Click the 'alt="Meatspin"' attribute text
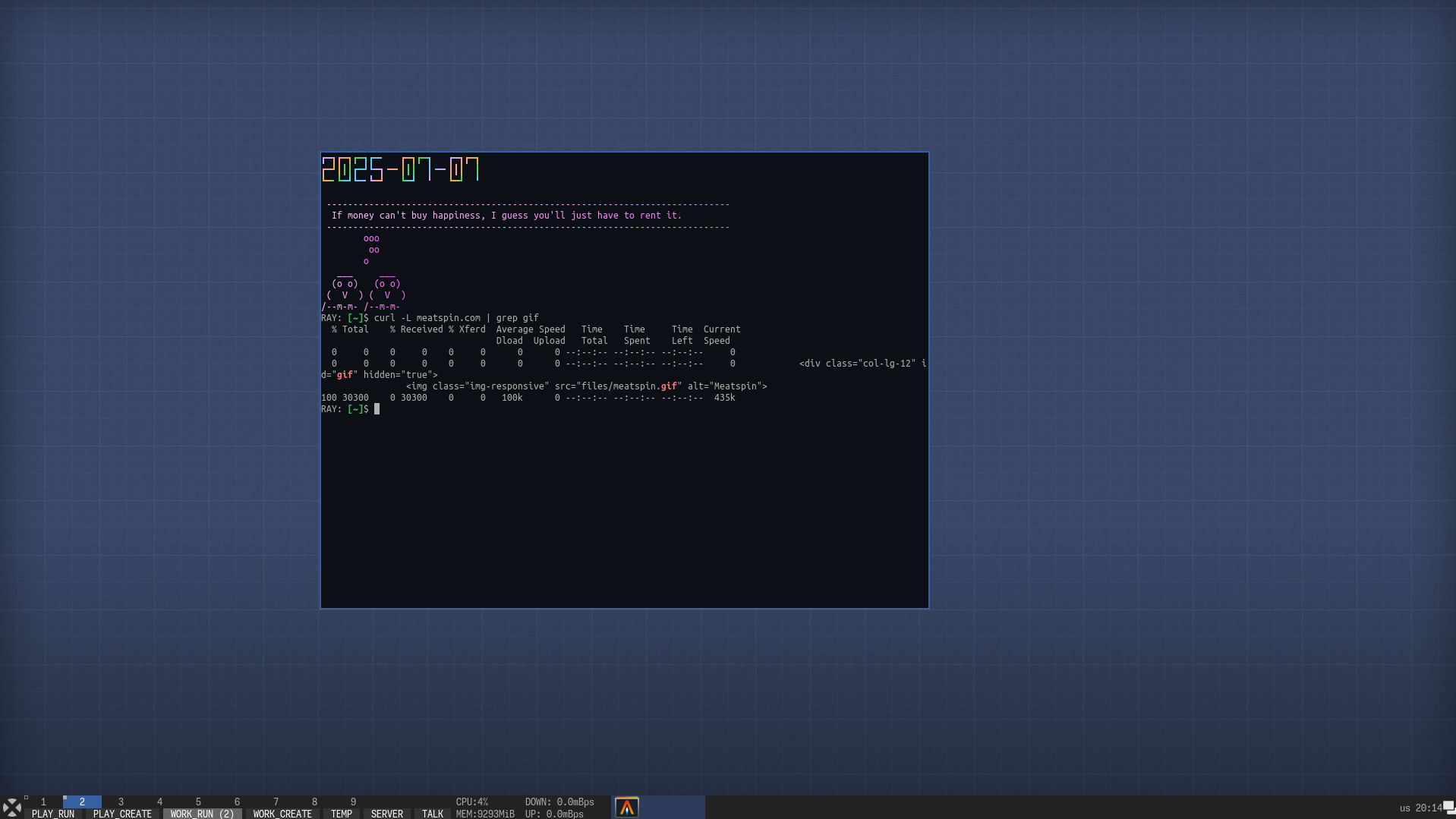The height and width of the screenshot is (819, 1456). (x=725, y=386)
